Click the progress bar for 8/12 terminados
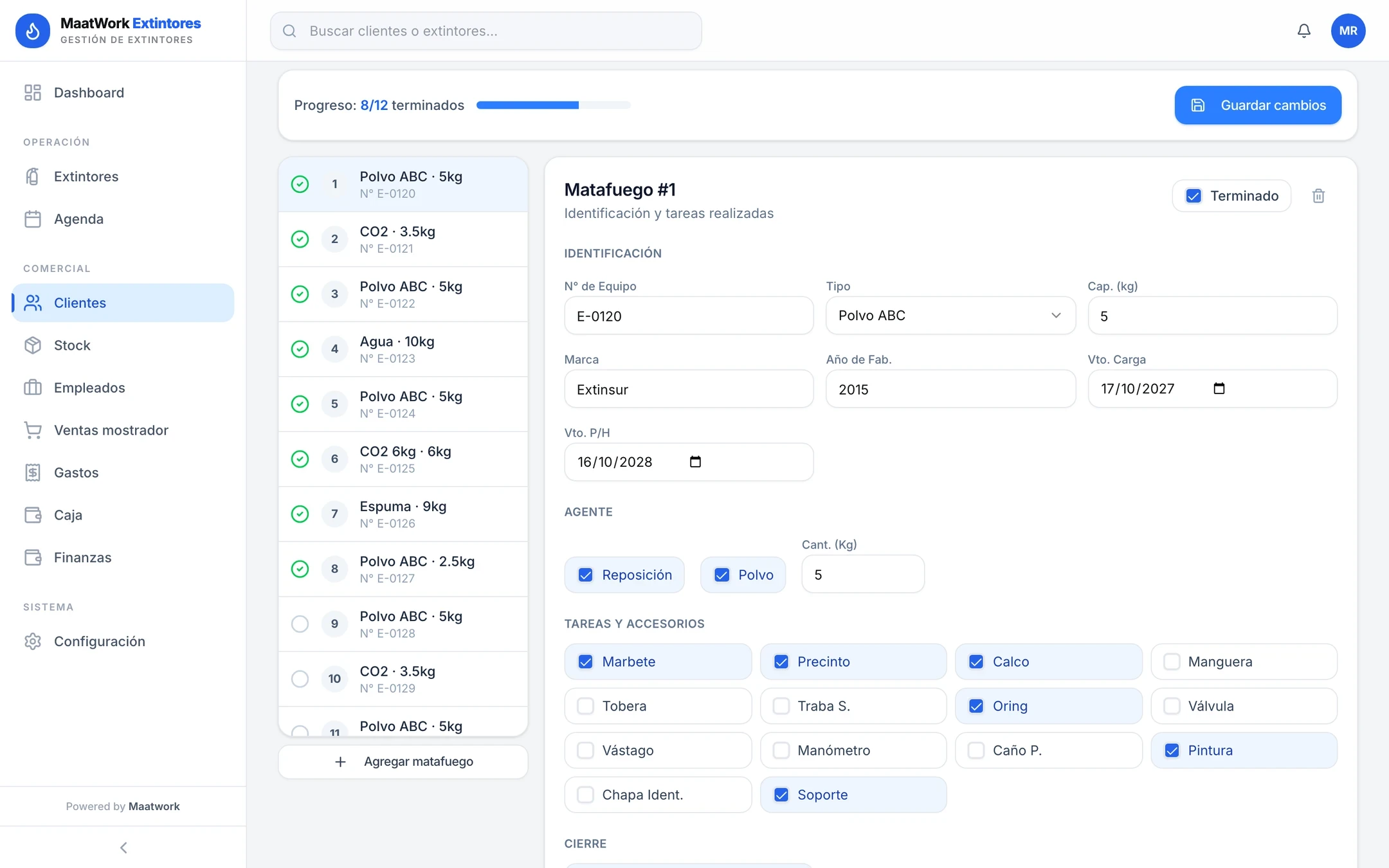Screen dimensions: 1389x868 pyautogui.click(x=553, y=105)
